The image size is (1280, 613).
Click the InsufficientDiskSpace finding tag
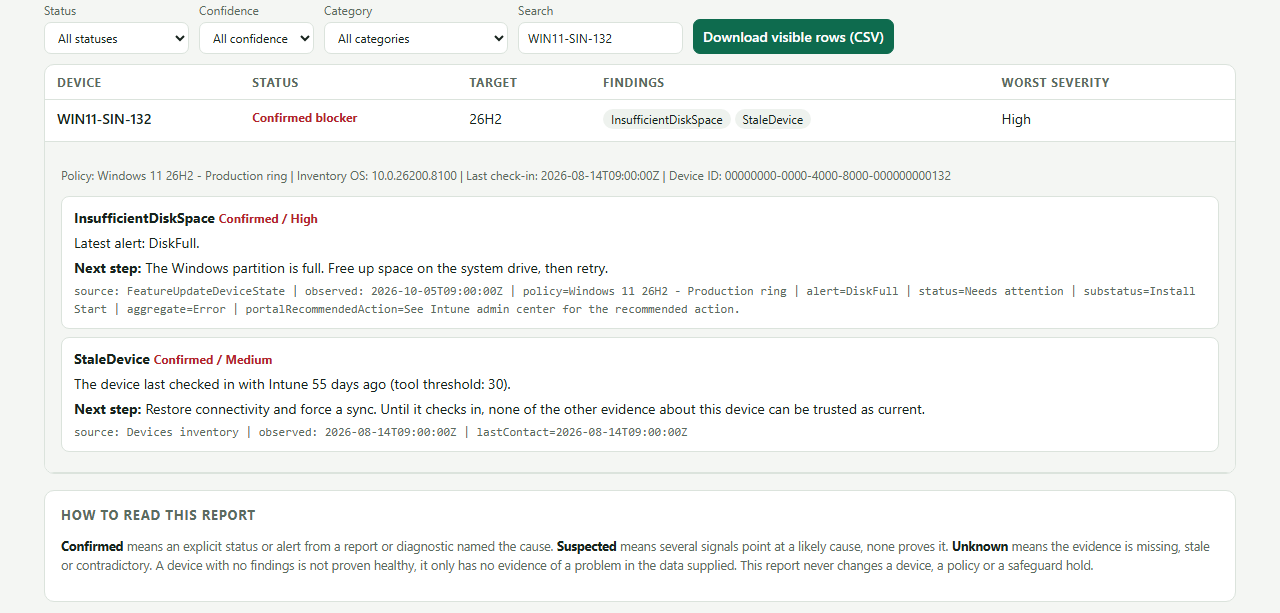667,119
